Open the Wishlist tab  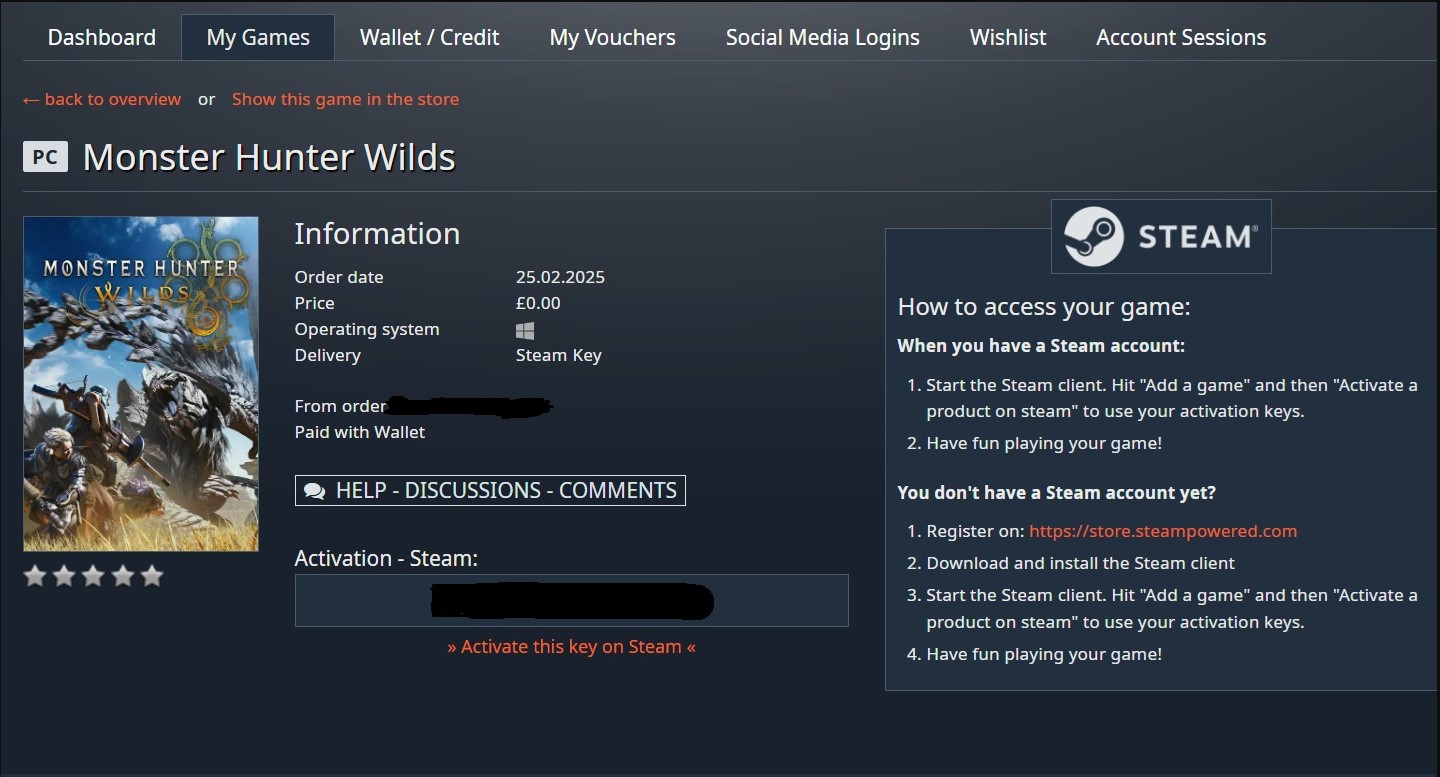pos(1008,38)
